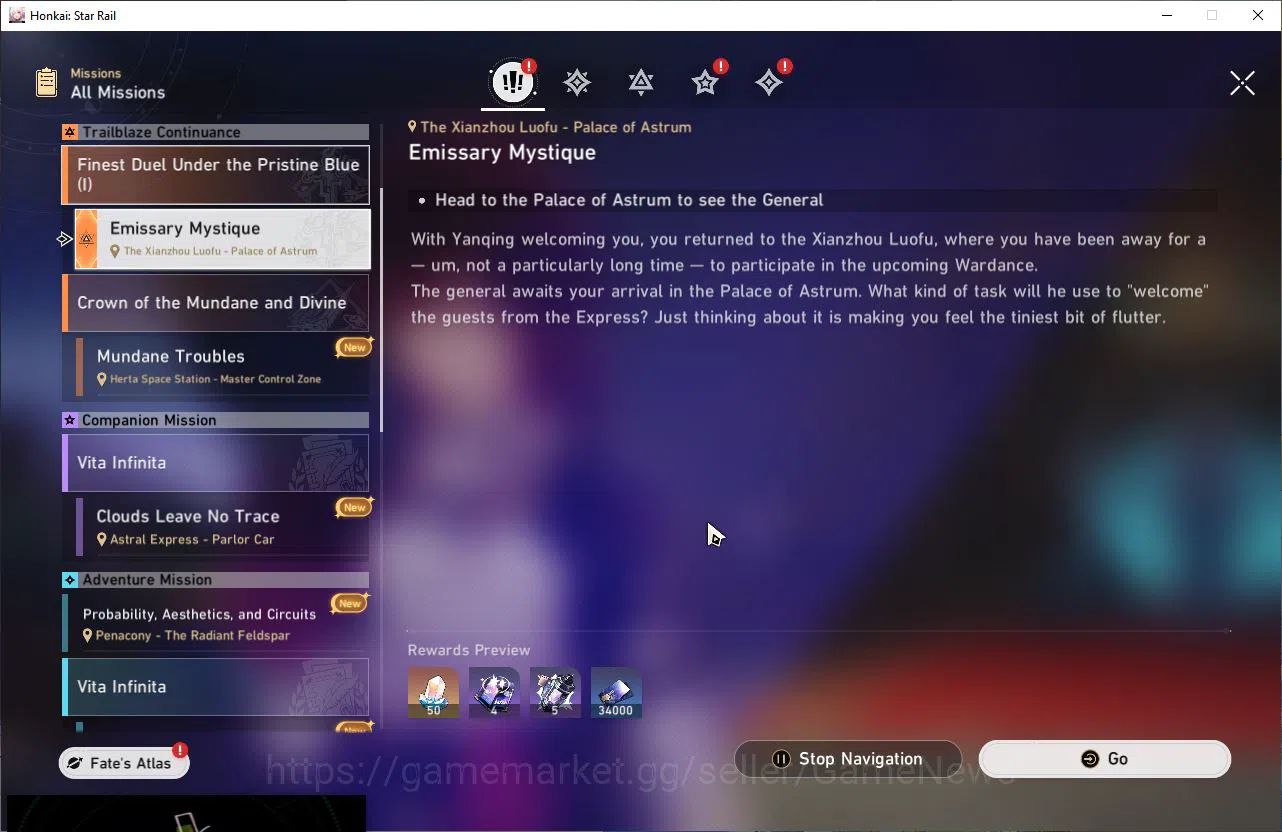Click 'Astral Express - Parlor Car' location text

192,539
